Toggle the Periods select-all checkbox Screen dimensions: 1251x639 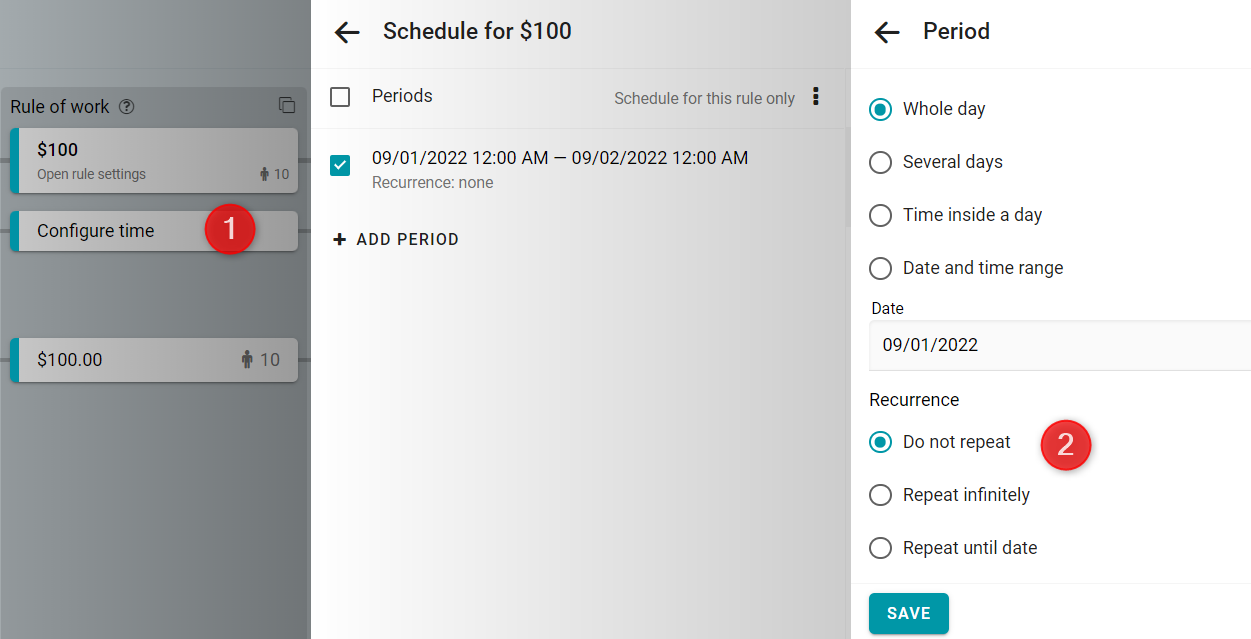click(x=340, y=97)
